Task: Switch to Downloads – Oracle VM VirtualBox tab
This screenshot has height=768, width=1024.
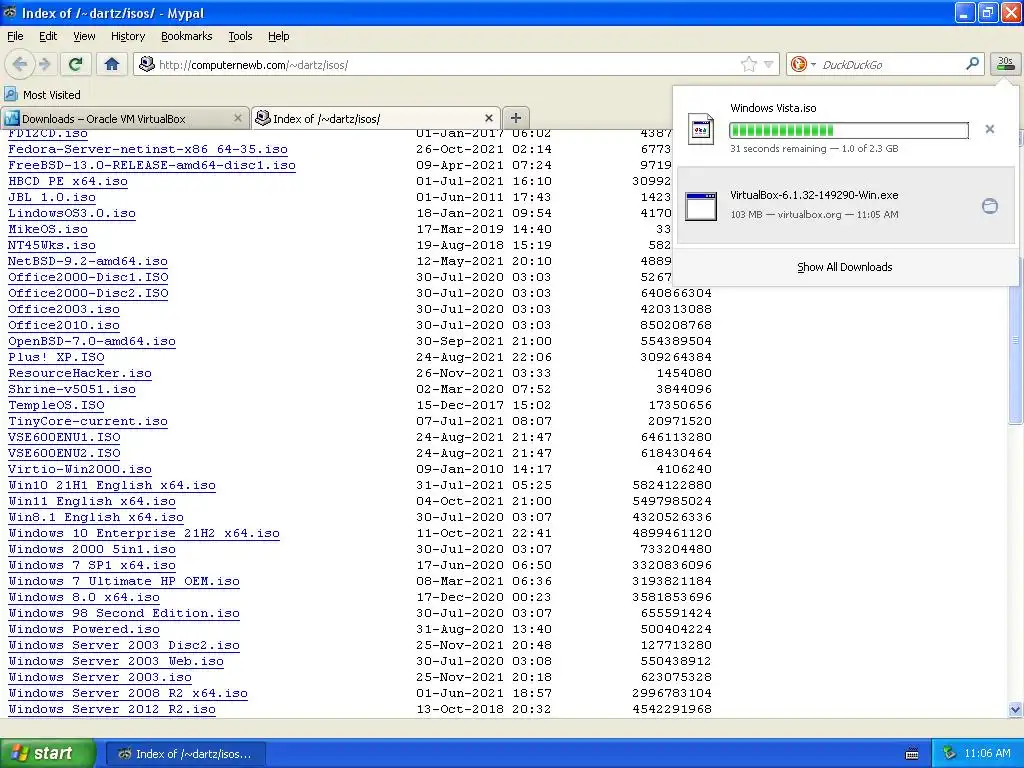Action: 124,118
